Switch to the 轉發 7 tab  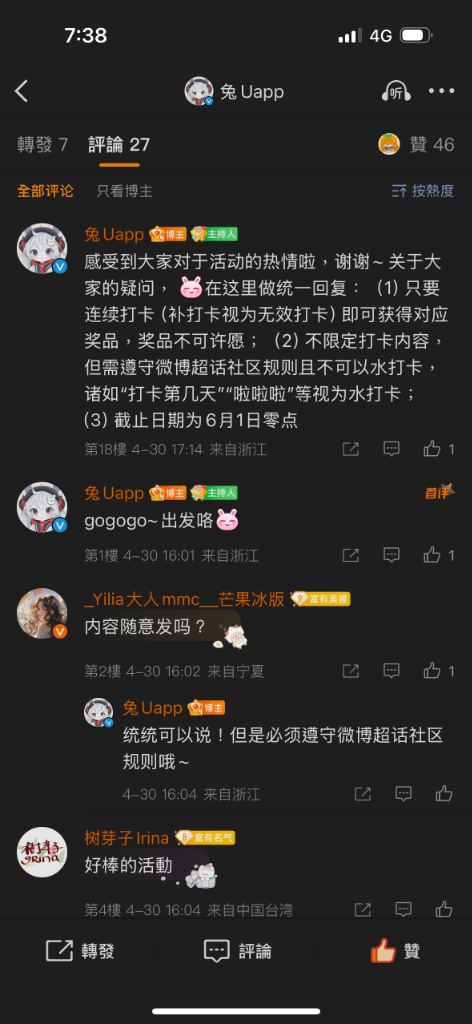(42, 144)
